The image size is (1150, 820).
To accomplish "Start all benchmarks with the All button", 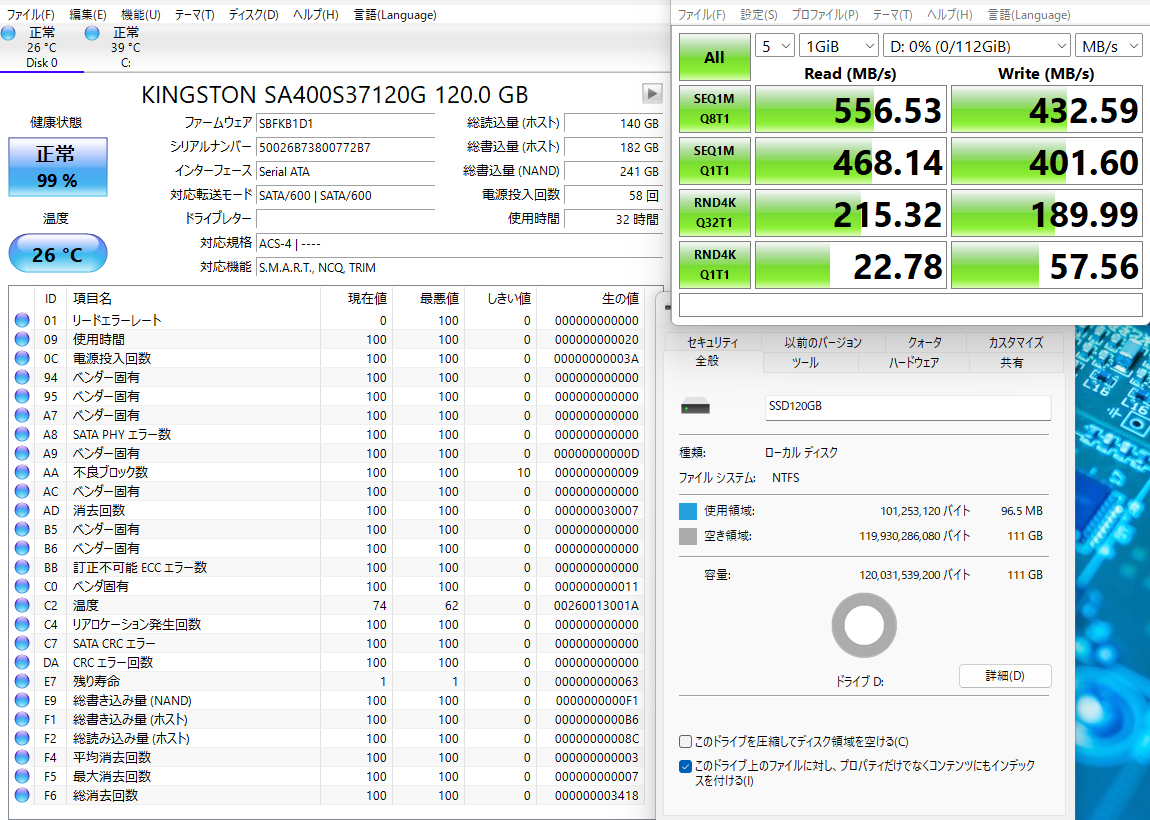I will pos(714,58).
